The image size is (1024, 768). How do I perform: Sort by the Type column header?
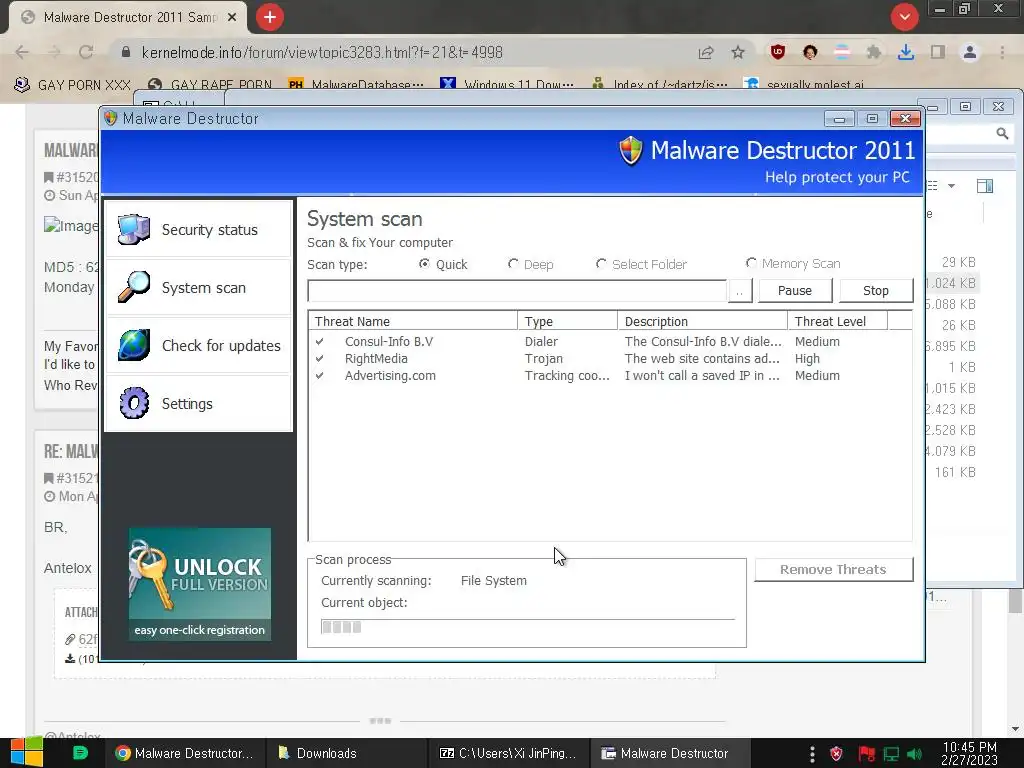pos(568,321)
